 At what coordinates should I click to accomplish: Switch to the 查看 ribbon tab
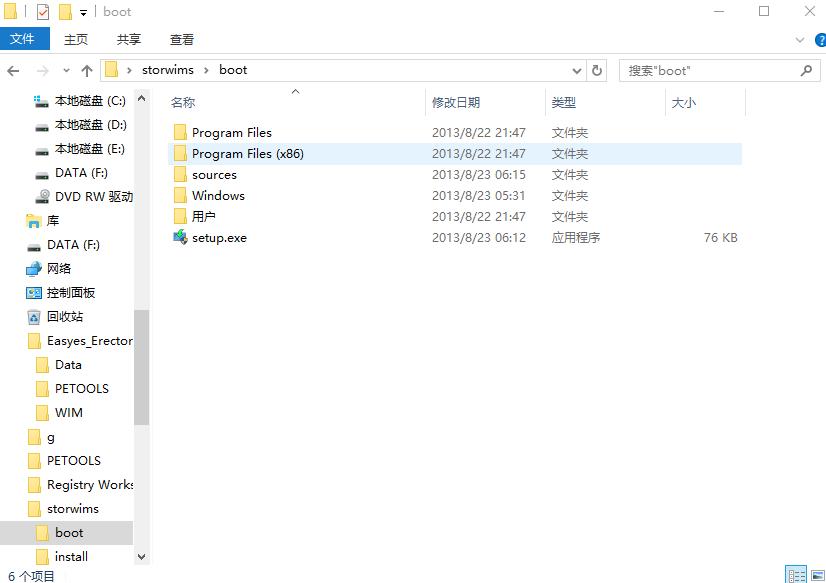(180, 39)
